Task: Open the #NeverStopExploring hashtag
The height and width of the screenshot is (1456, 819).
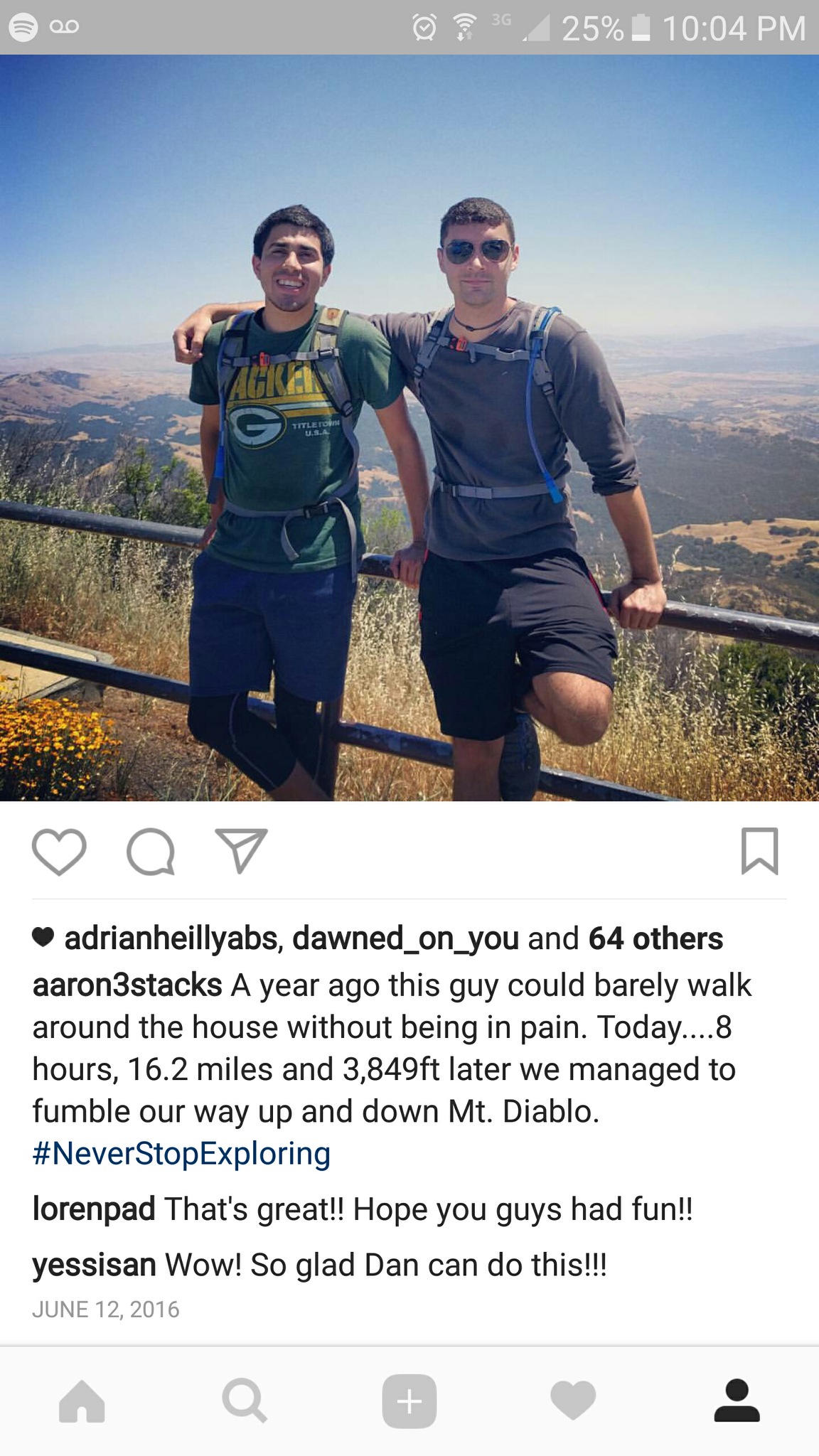Action: (x=181, y=1153)
